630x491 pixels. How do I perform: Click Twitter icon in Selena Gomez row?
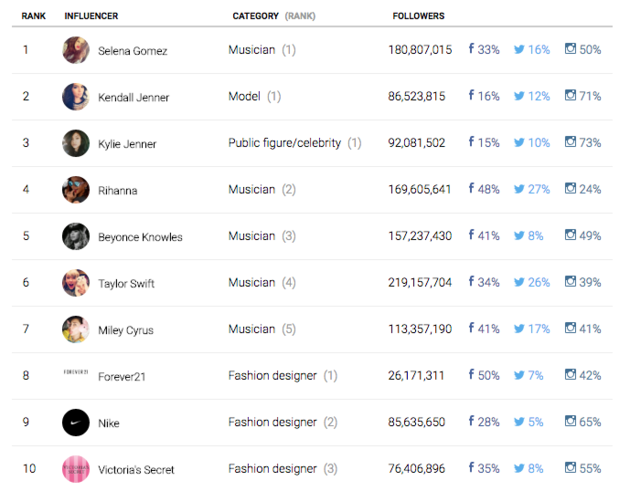point(519,49)
